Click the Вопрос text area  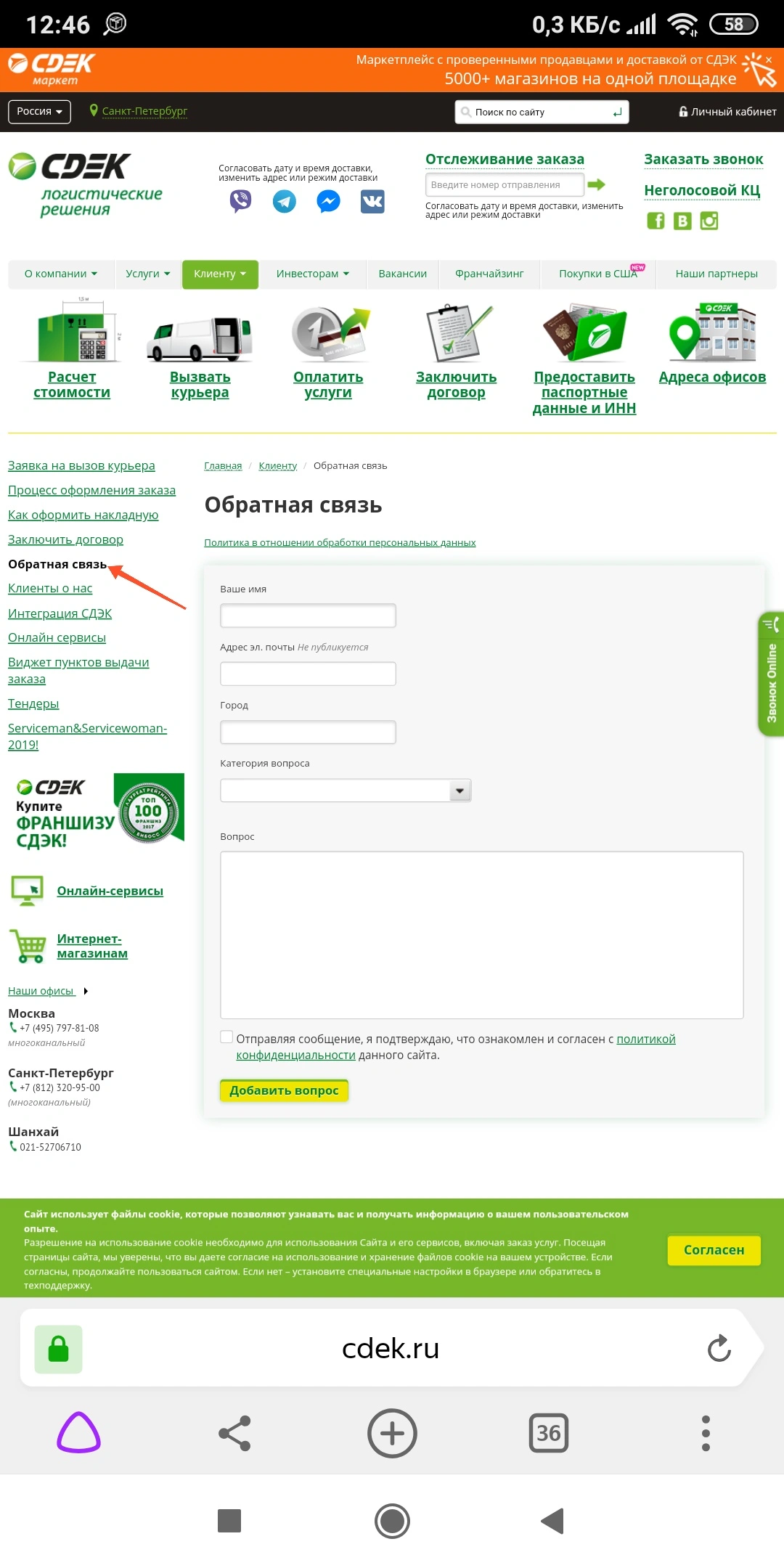(482, 935)
